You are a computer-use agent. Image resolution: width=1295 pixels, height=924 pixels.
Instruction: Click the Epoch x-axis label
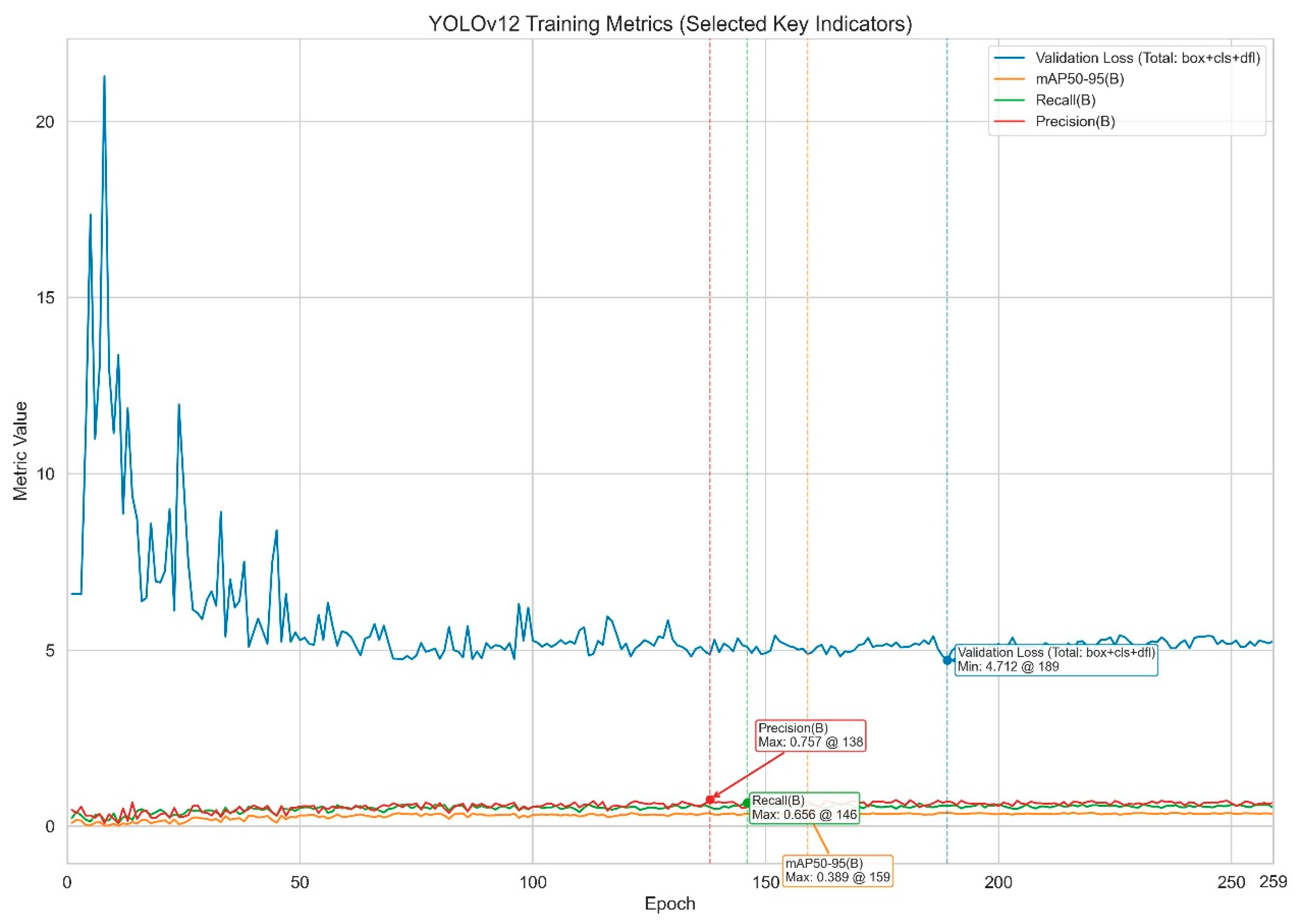[670, 904]
